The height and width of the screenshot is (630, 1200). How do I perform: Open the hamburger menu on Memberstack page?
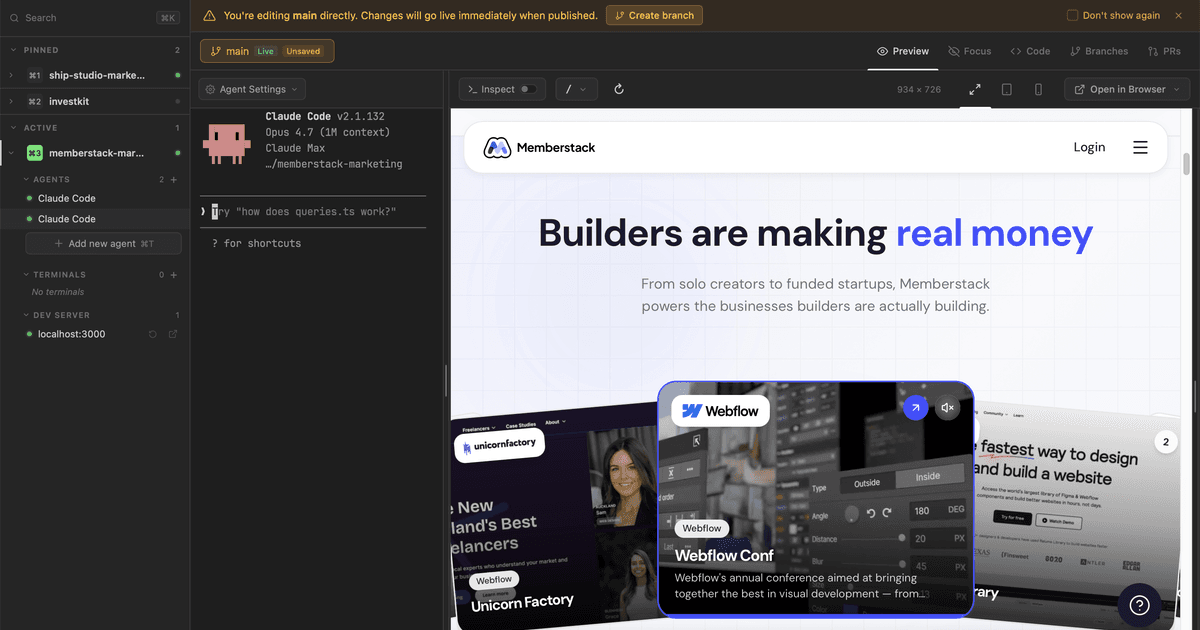coord(1140,147)
